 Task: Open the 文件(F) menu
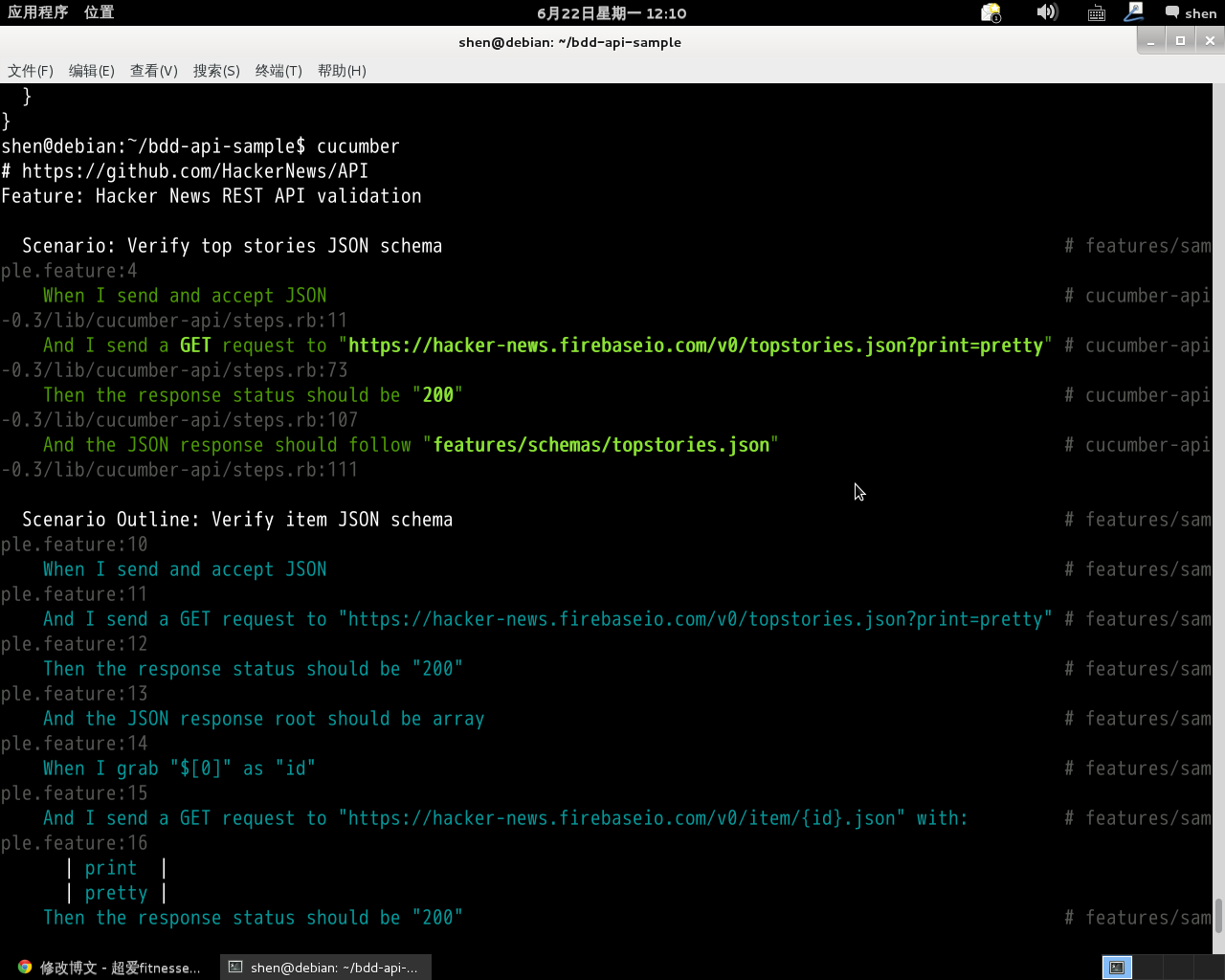coord(31,70)
